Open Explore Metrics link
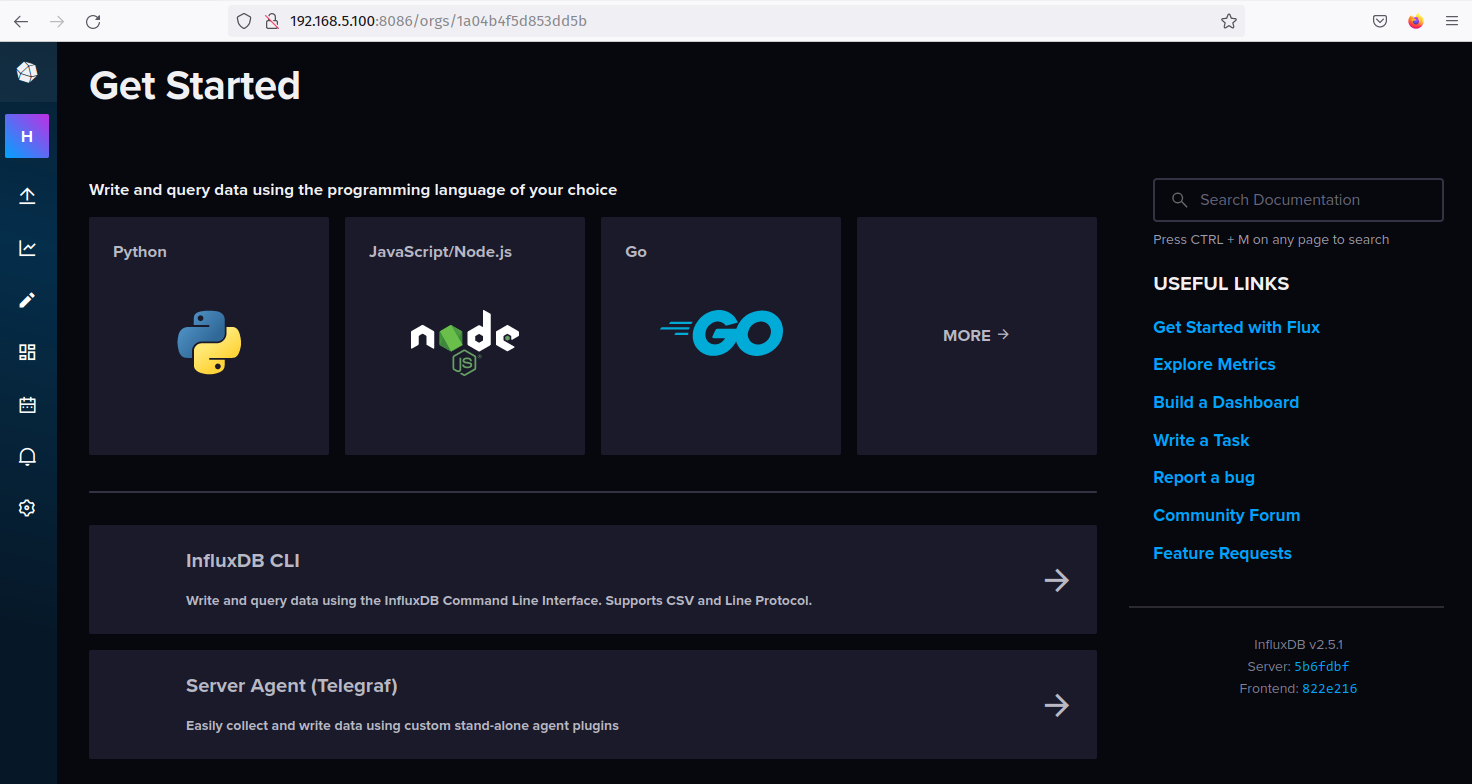The height and width of the screenshot is (784, 1472). (1214, 364)
